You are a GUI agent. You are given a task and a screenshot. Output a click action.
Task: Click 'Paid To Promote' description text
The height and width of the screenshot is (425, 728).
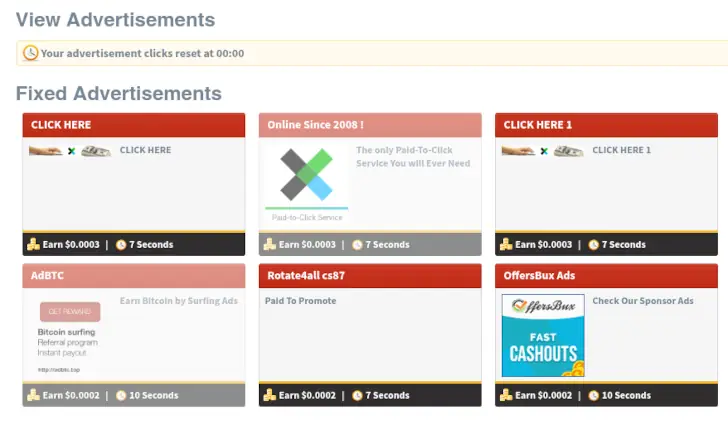coord(301,301)
